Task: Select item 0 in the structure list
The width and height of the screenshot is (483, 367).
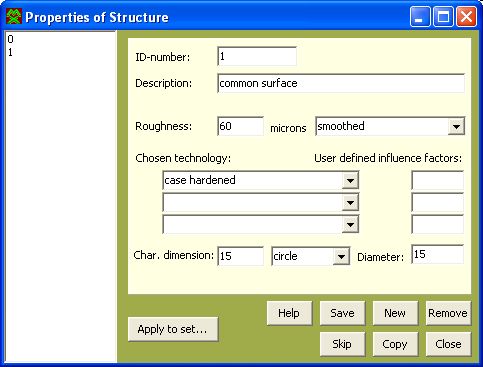Action: tap(11, 39)
